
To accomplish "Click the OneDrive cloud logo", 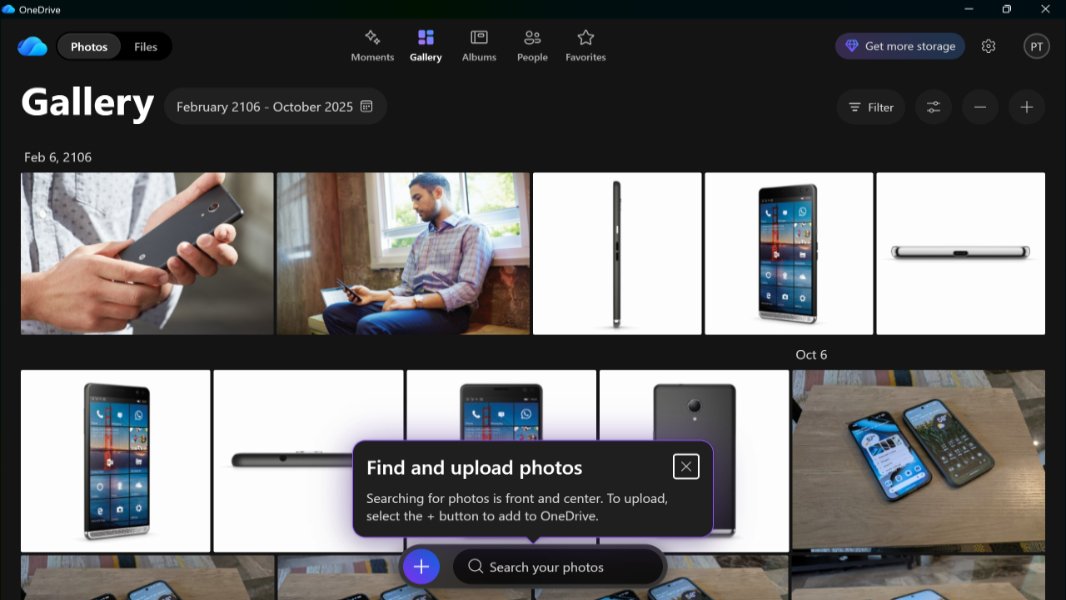I will point(32,45).
